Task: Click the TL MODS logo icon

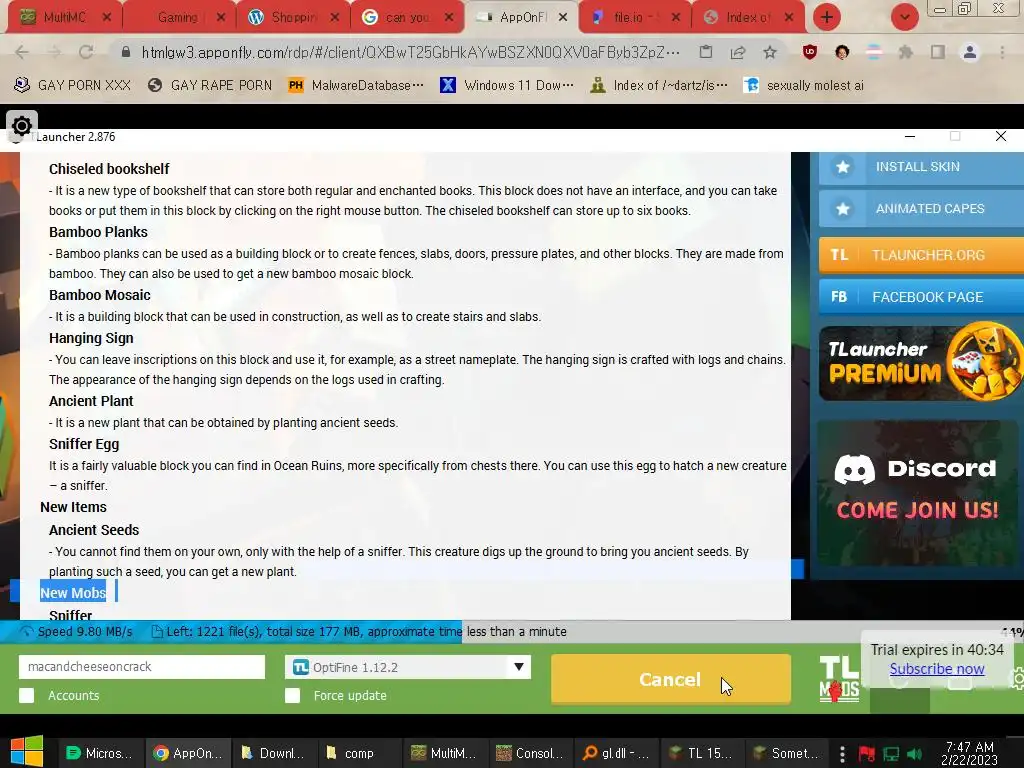Action: point(839,679)
